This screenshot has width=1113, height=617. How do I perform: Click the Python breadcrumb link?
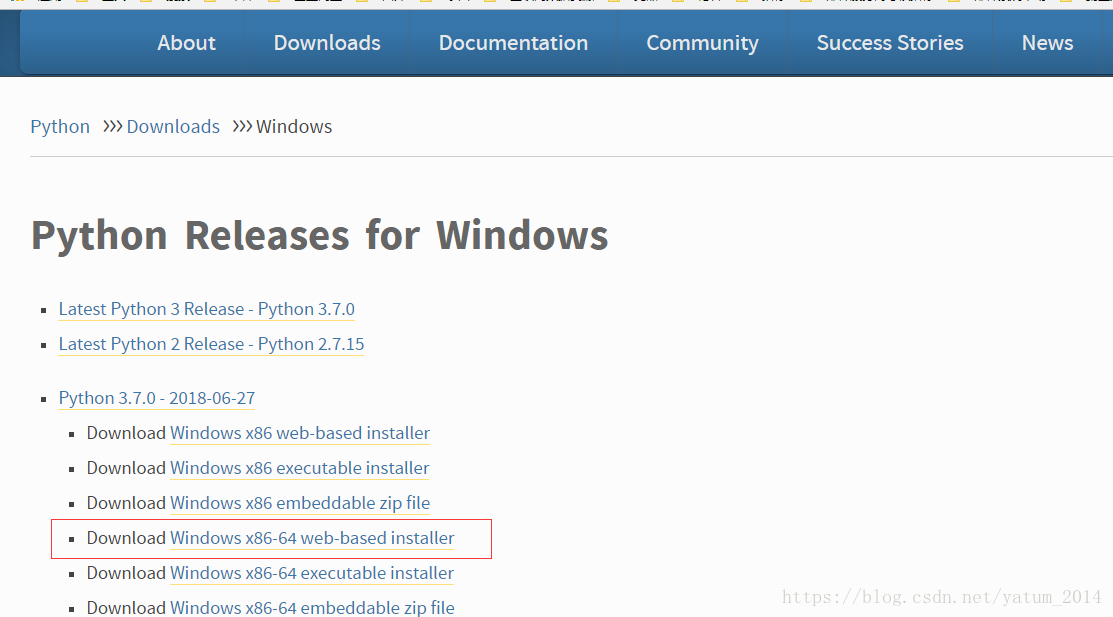click(59, 126)
